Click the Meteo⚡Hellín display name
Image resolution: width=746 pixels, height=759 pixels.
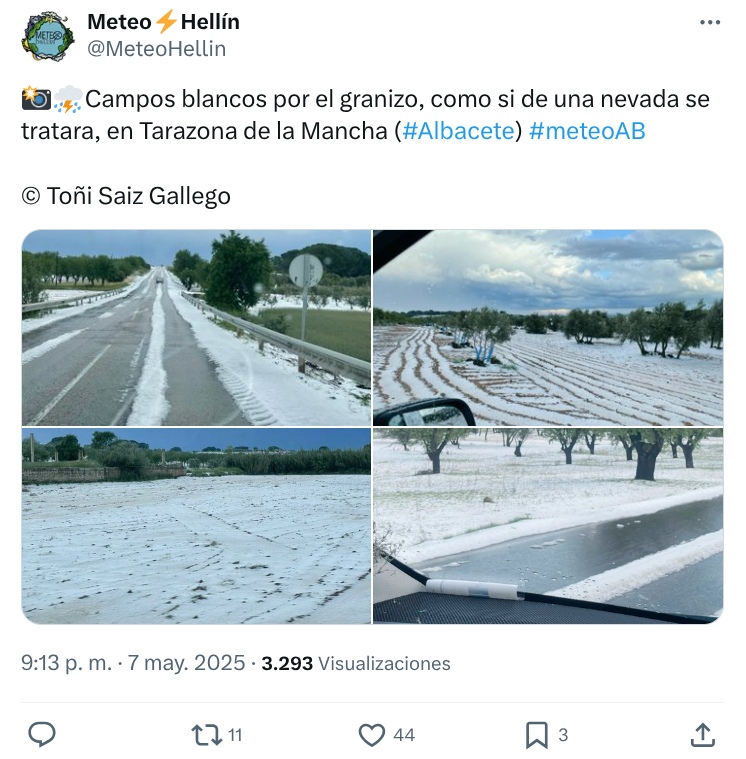click(x=164, y=22)
